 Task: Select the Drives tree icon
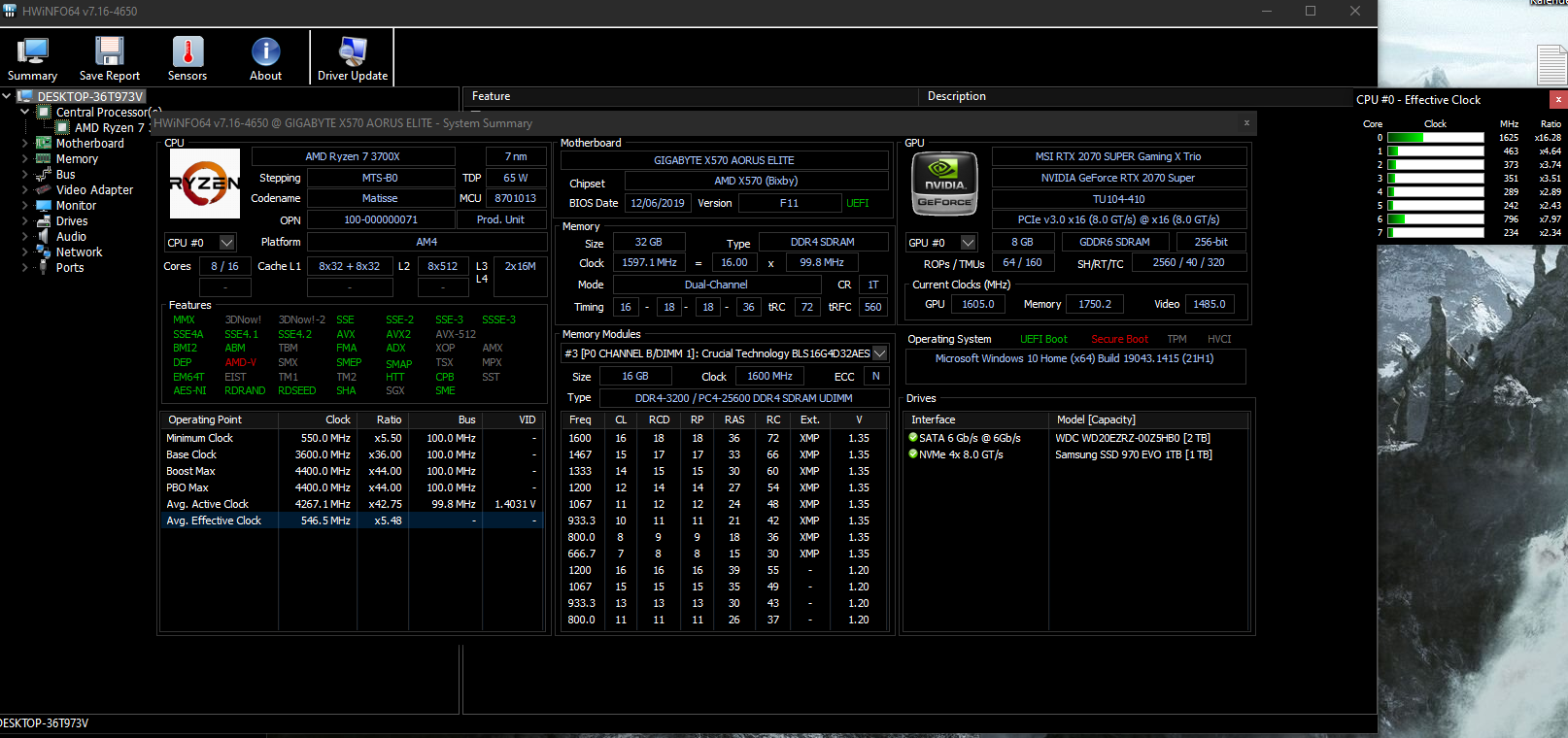[x=44, y=220]
